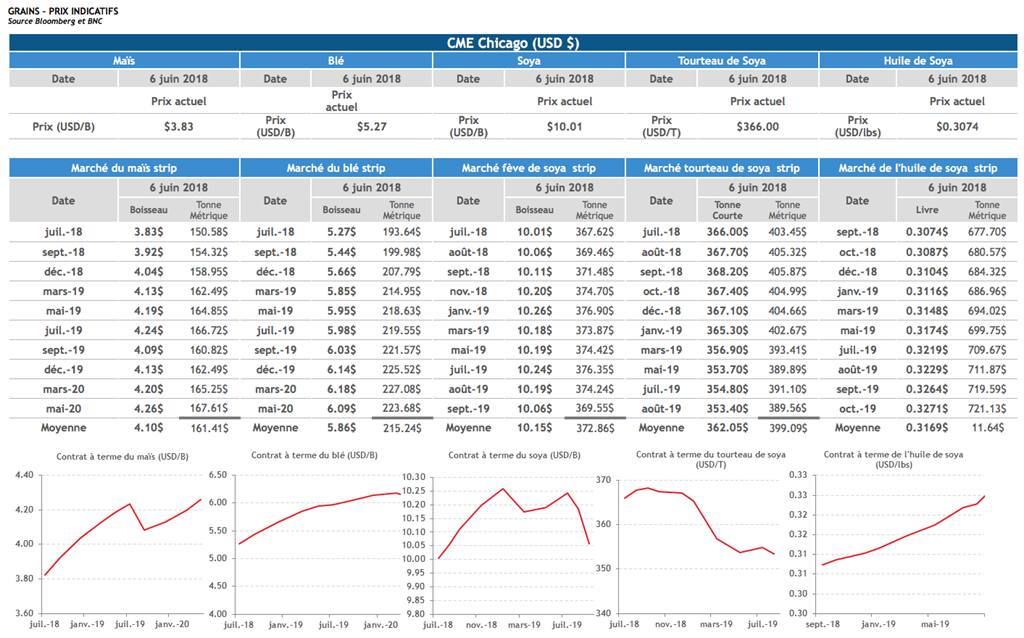Select the Marché fève de soya strip header
This screenshot has width=1024, height=638.
tap(528, 168)
